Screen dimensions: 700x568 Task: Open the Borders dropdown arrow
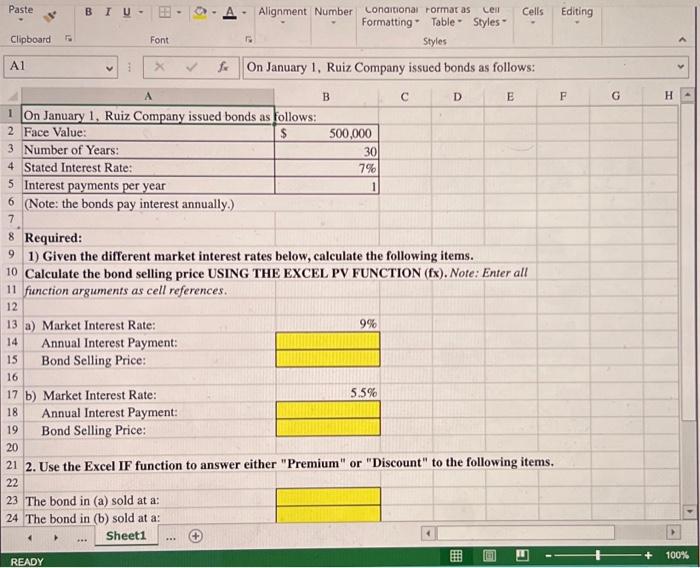(178, 13)
